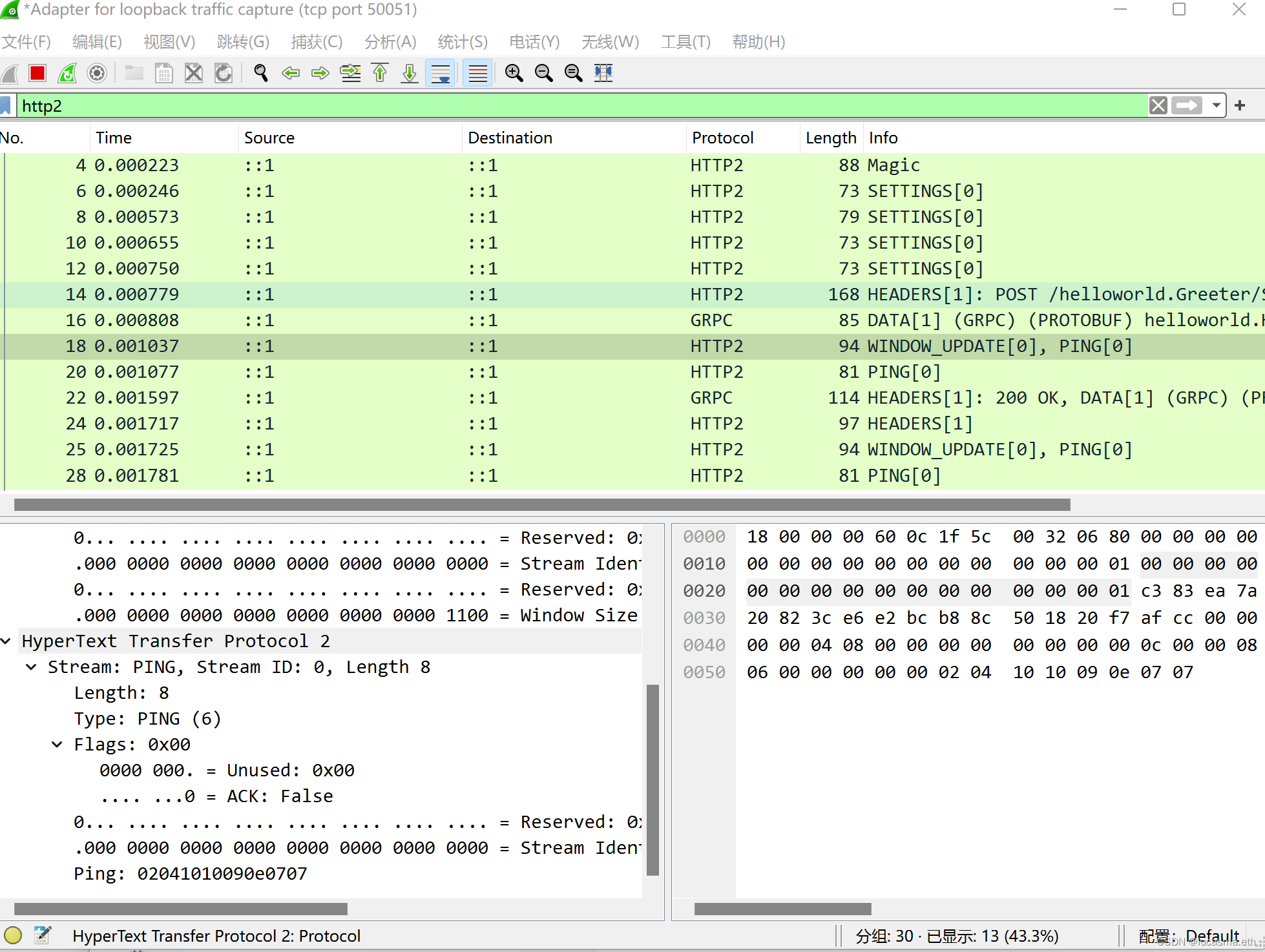Expand the Stream PING details
The height and width of the screenshot is (952, 1265).
coord(37,667)
